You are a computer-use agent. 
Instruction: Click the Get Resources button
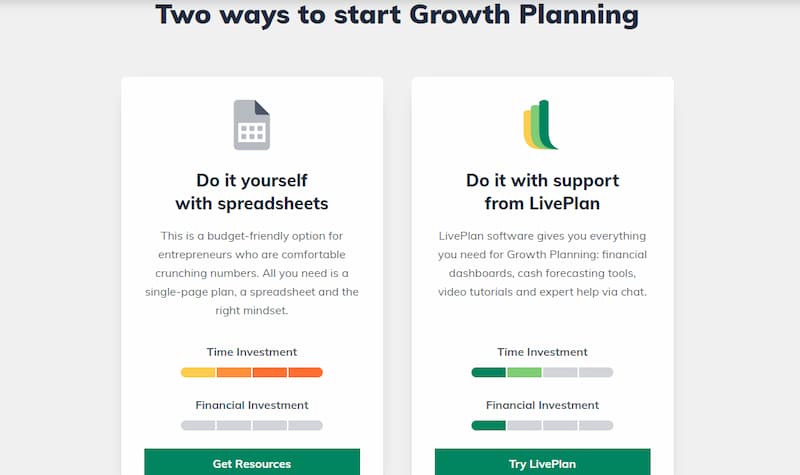(x=252, y=462)
